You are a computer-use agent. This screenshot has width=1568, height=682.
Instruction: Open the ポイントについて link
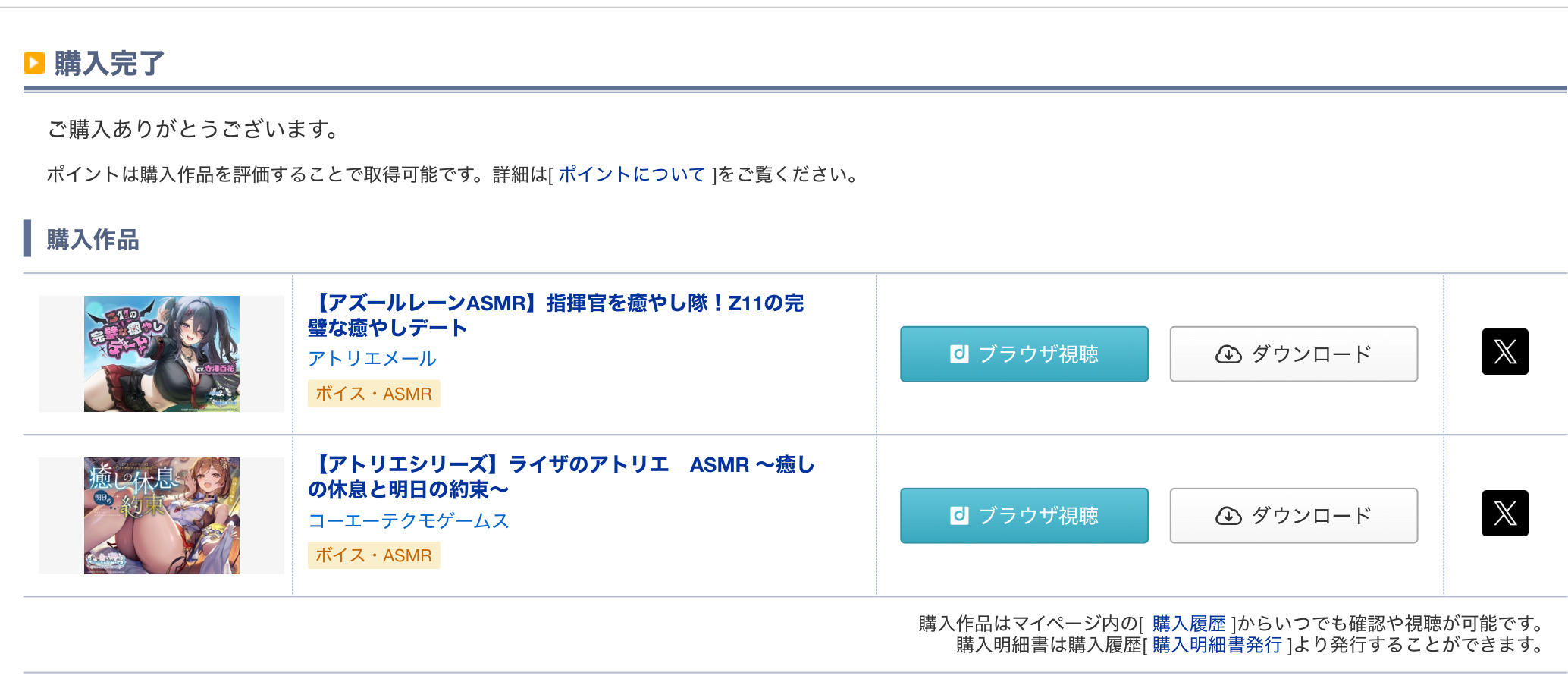(x=632, y=174)
